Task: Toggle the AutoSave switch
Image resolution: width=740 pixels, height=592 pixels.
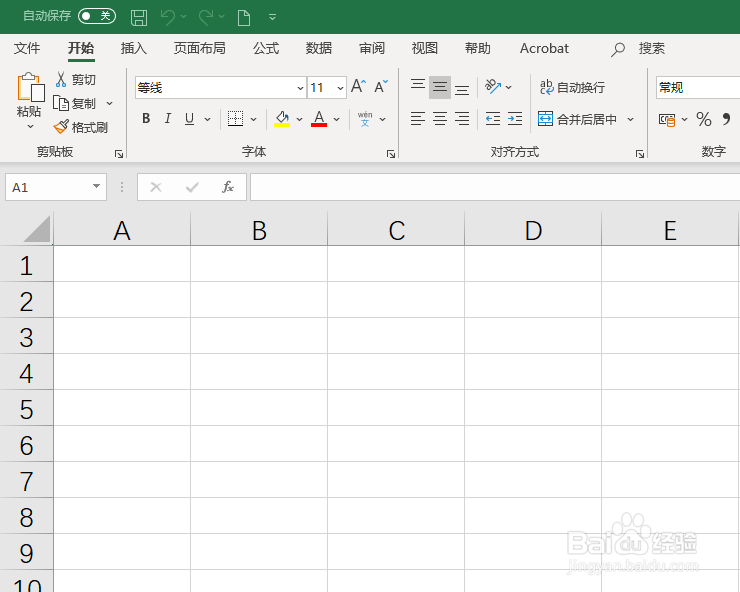Action: pos(97,16)
